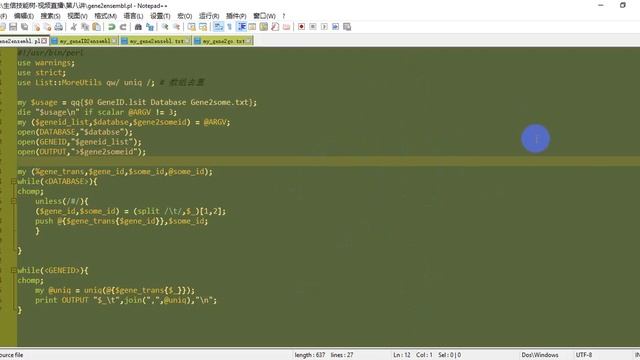Viewport: 640px width, 360px height.
Task: Click the Dos\Windows line-ending status field
Action: coord(540,355)
